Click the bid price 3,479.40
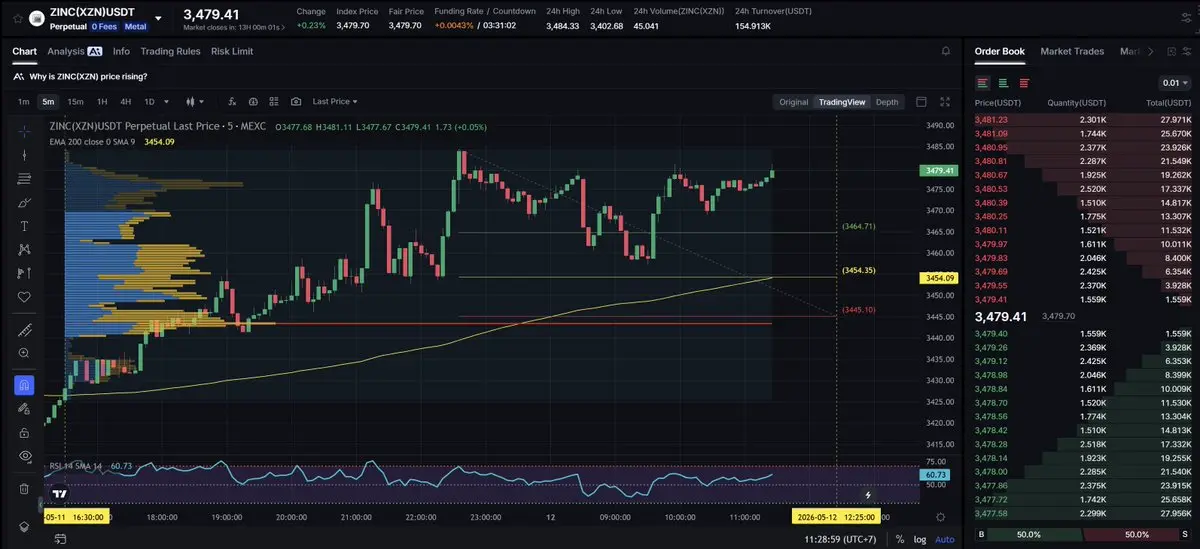The image size is (1200, 549). 991,333
